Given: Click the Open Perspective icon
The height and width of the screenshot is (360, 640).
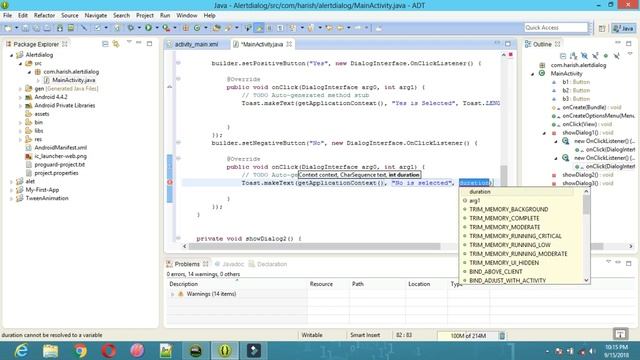Looking at the screenshot, I should tap(602, 28).
